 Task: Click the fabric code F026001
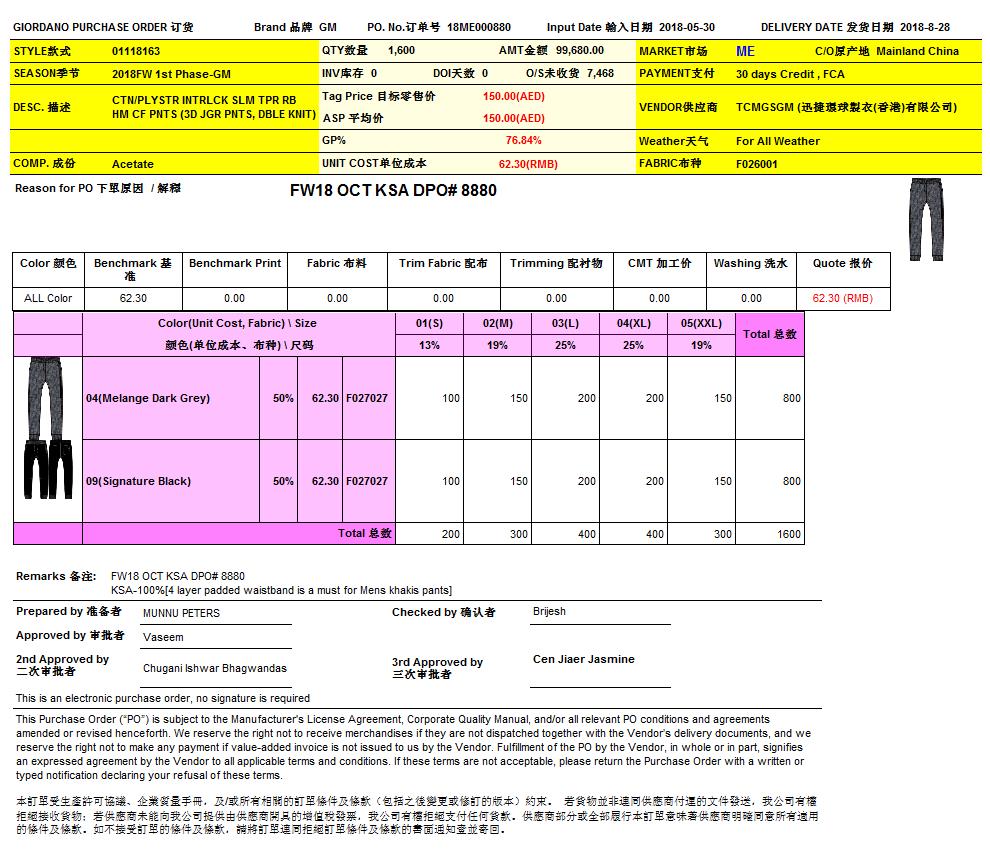[757, 164]
